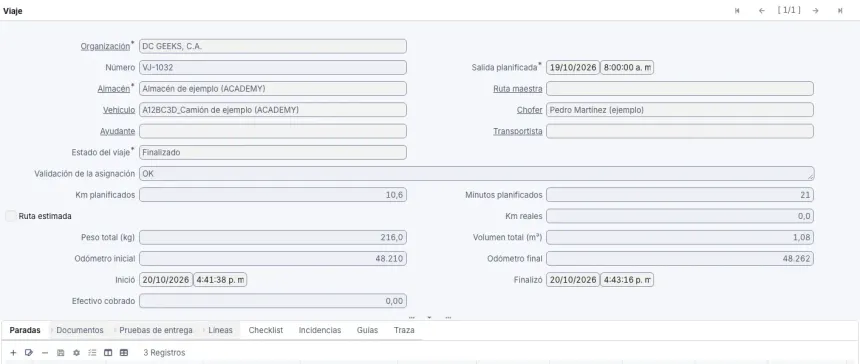Click the 3 Registros count text
860x364 pixels.
[164, 353]
